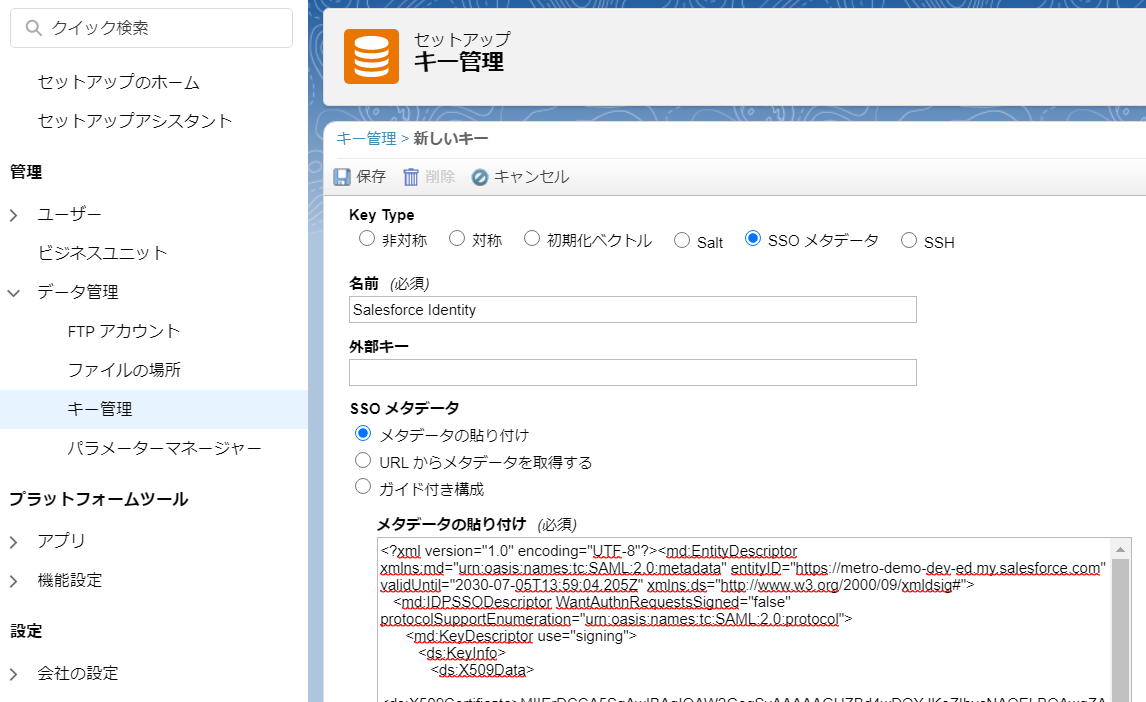Screen dimensions: 1146x702
Task: Click inside the 外部キー input field
Action: tap(630, 372)
